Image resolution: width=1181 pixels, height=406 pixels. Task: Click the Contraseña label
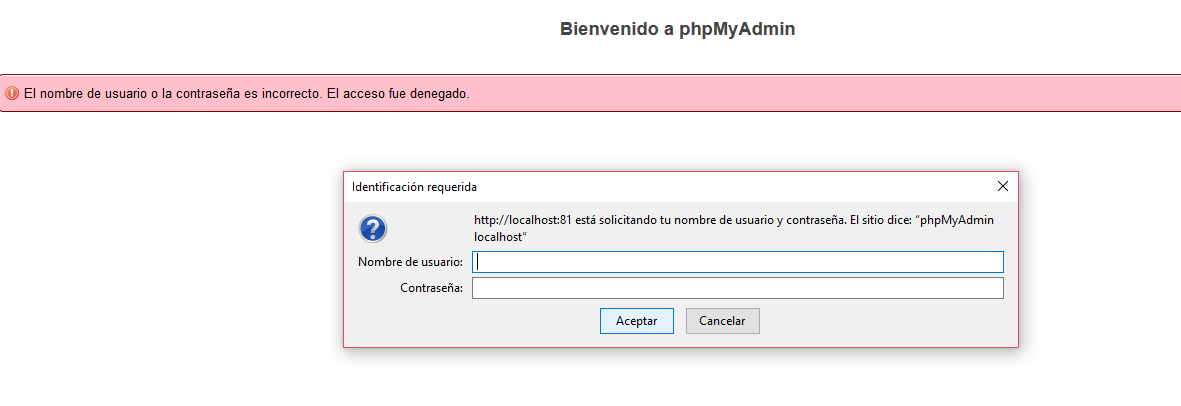[x=432, y=288]
